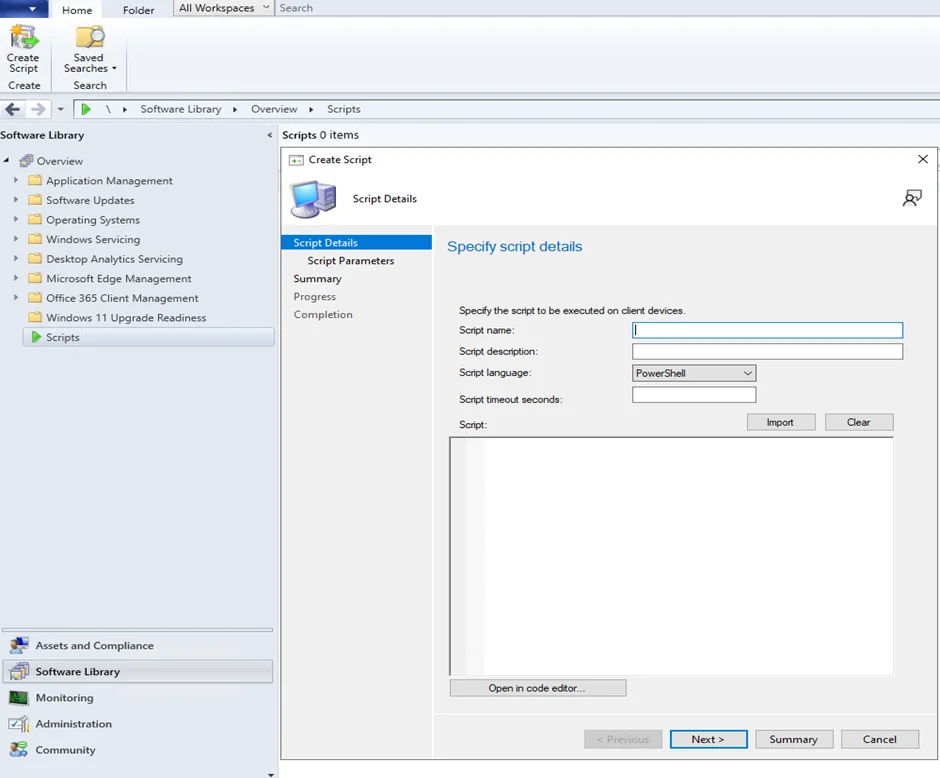Select Windows 11 Upgrade Readiness tree item
940x778 pixels.
click(x=126, y=318)
